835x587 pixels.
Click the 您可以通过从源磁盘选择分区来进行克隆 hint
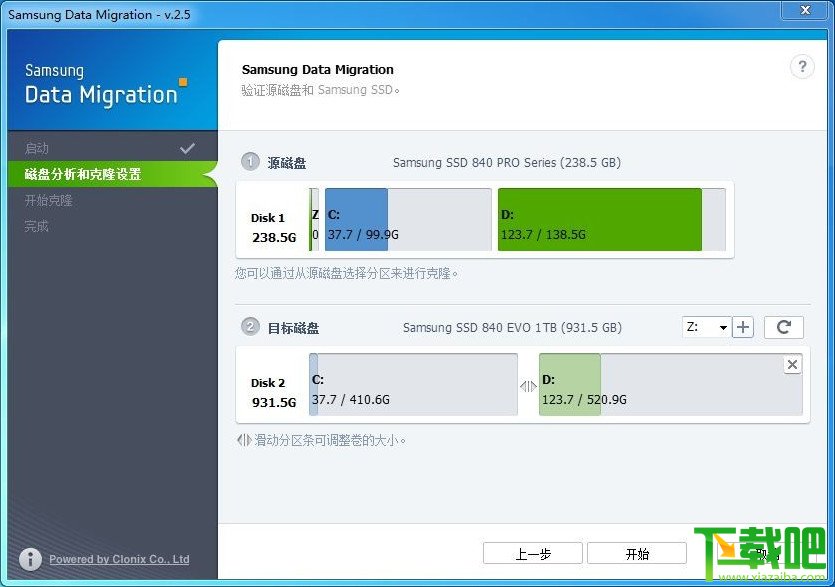(346, 274)
